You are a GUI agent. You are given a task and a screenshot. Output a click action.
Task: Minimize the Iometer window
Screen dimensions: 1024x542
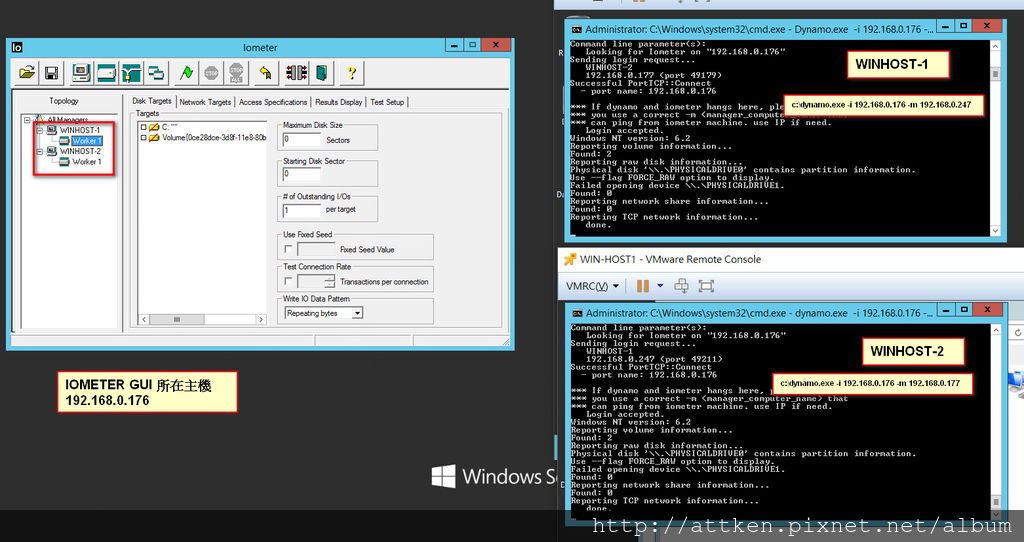[455, 44]
